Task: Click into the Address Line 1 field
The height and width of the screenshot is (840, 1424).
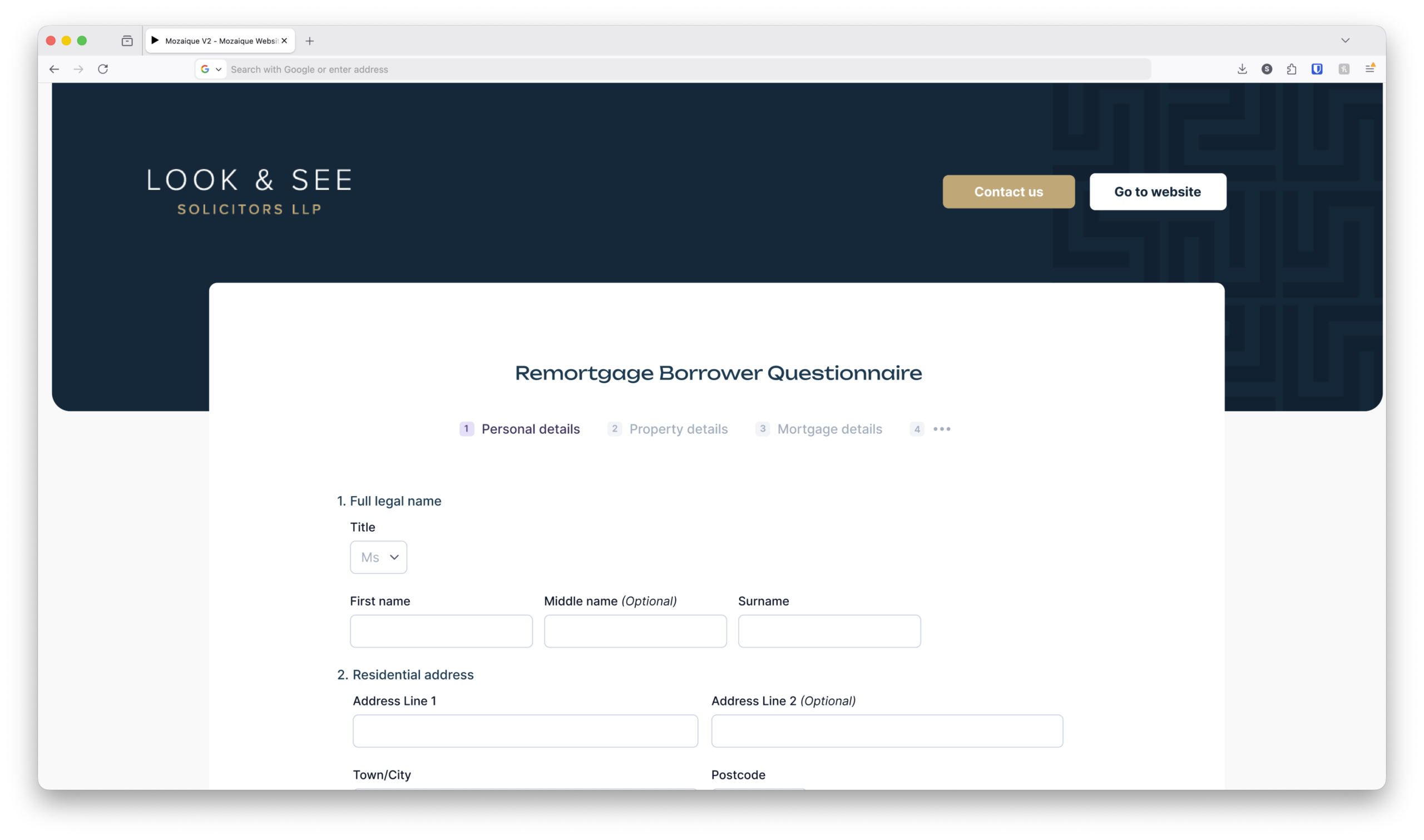Action: [525, 731]
